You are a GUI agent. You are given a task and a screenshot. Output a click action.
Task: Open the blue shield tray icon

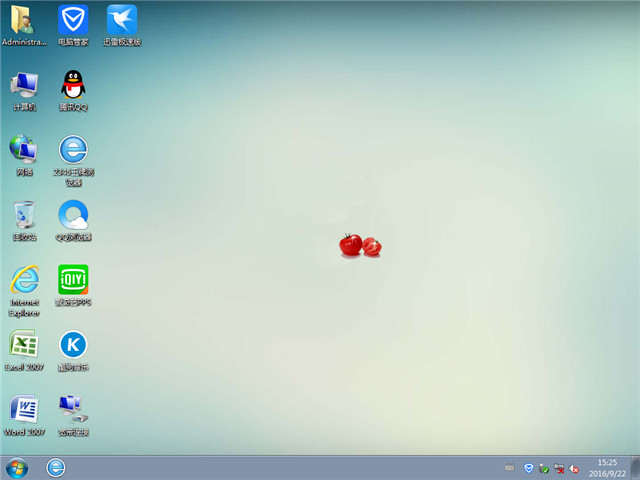point(529,468)
